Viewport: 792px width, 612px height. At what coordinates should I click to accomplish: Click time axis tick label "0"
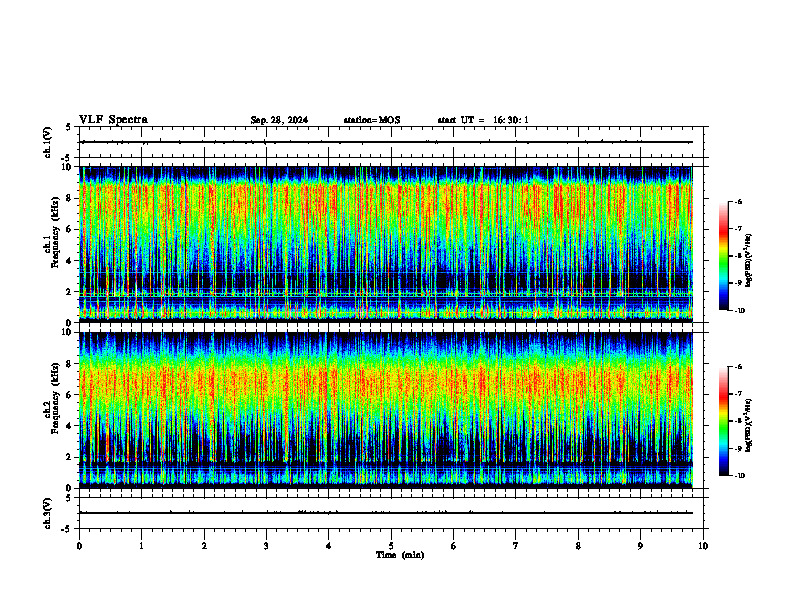[79, 546]
